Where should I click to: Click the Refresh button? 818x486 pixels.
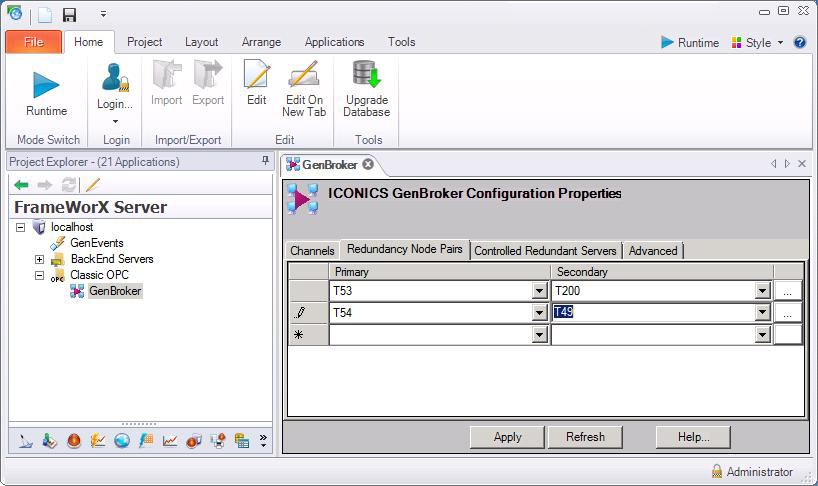click(x=585, y=437)
